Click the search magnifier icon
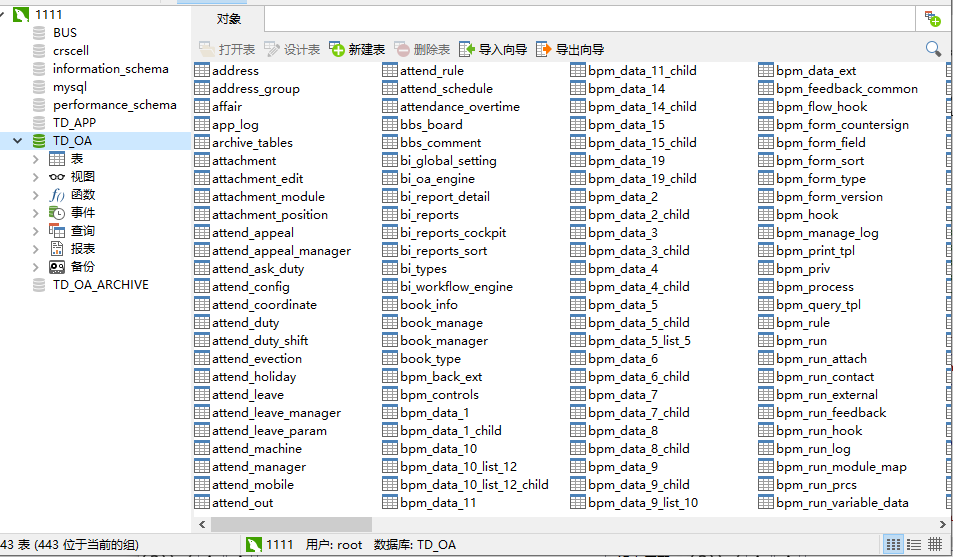This screenshot has height=557, width=953. 933,49
